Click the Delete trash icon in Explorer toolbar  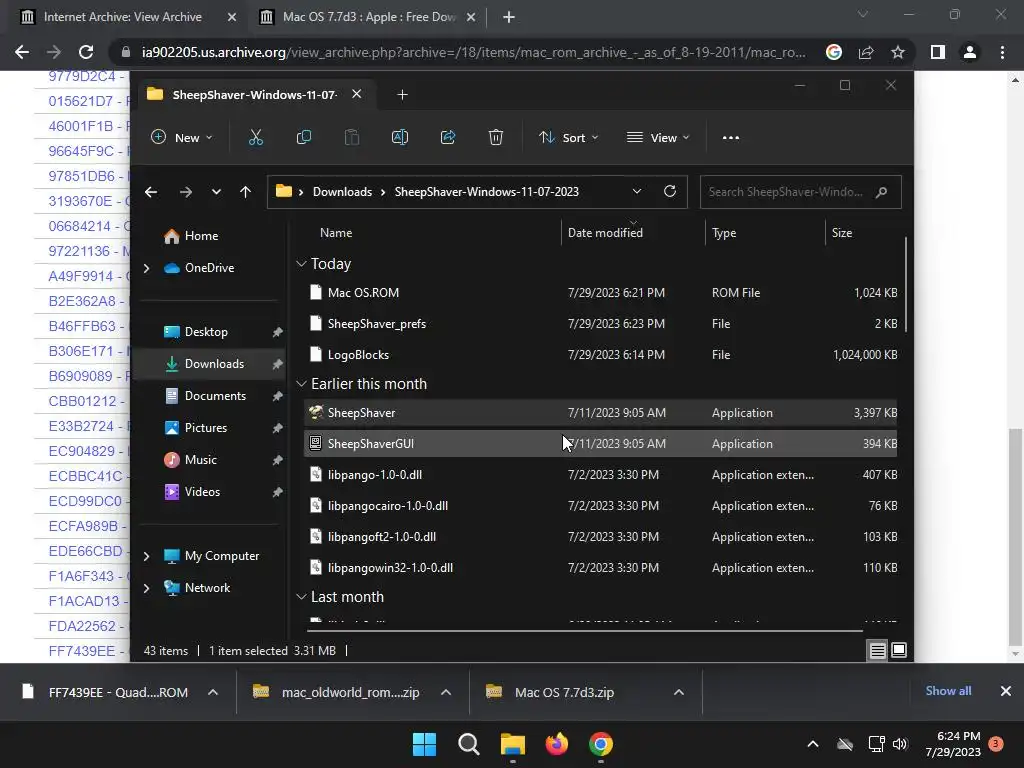(x=496, y=137)
